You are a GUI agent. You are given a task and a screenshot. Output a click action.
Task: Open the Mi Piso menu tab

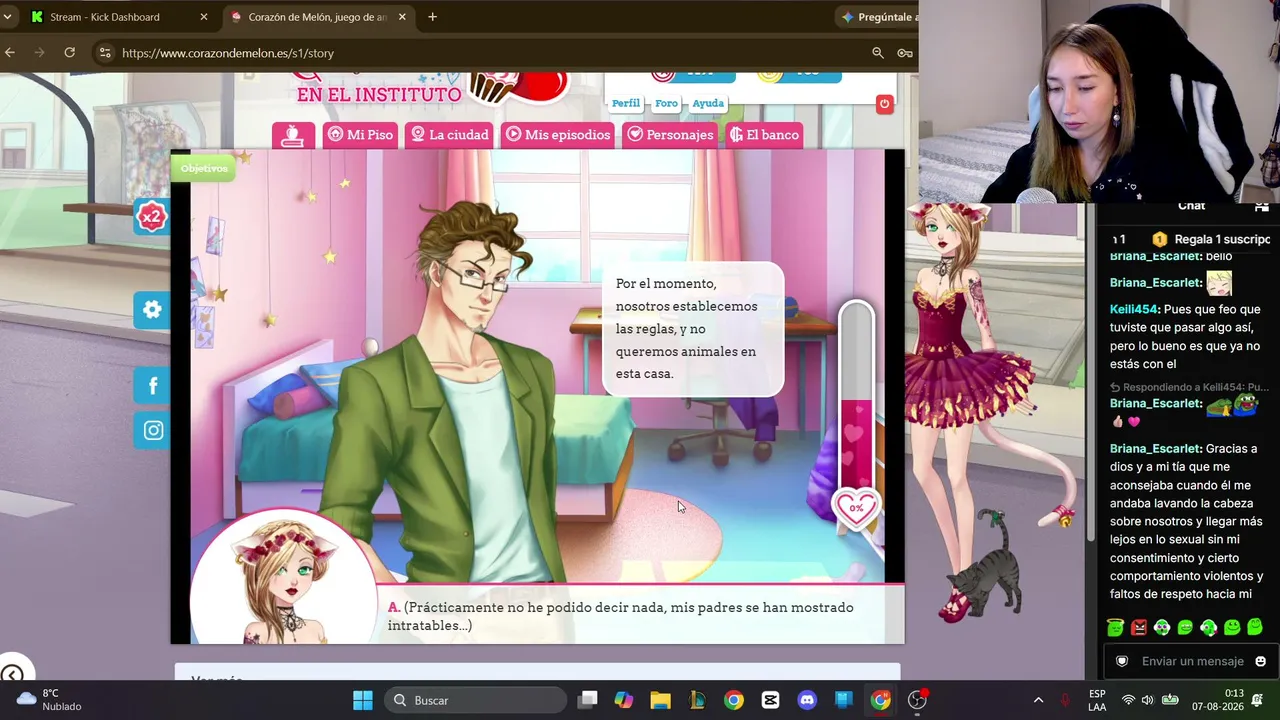coord(360,135)
